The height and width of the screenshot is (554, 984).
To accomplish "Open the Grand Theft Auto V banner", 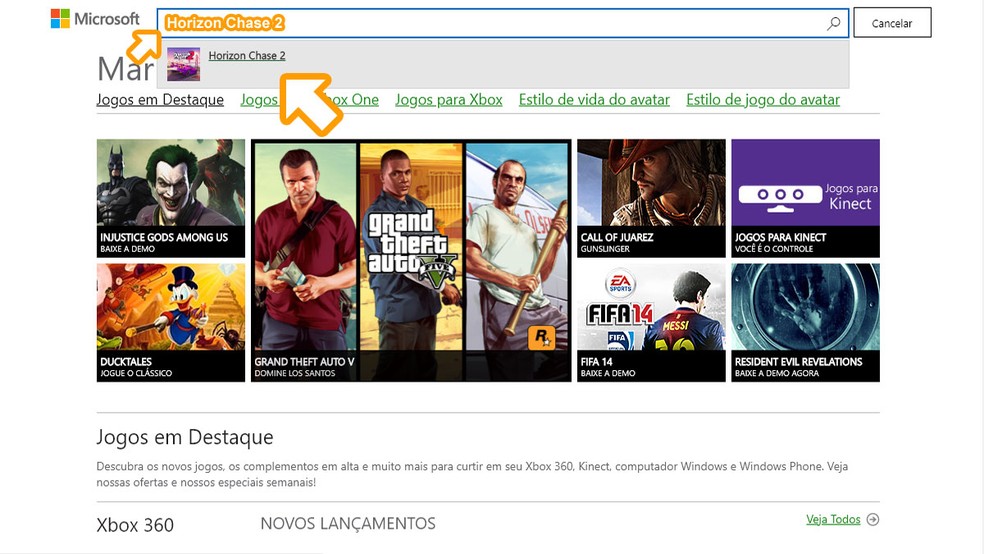I will click(411, 260).
